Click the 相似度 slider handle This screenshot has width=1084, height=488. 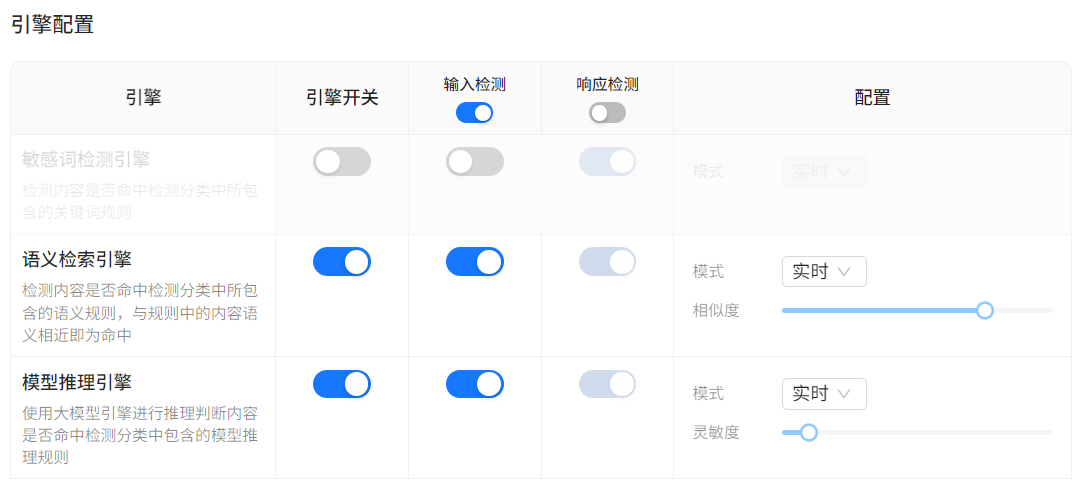(x=985, y=311)
